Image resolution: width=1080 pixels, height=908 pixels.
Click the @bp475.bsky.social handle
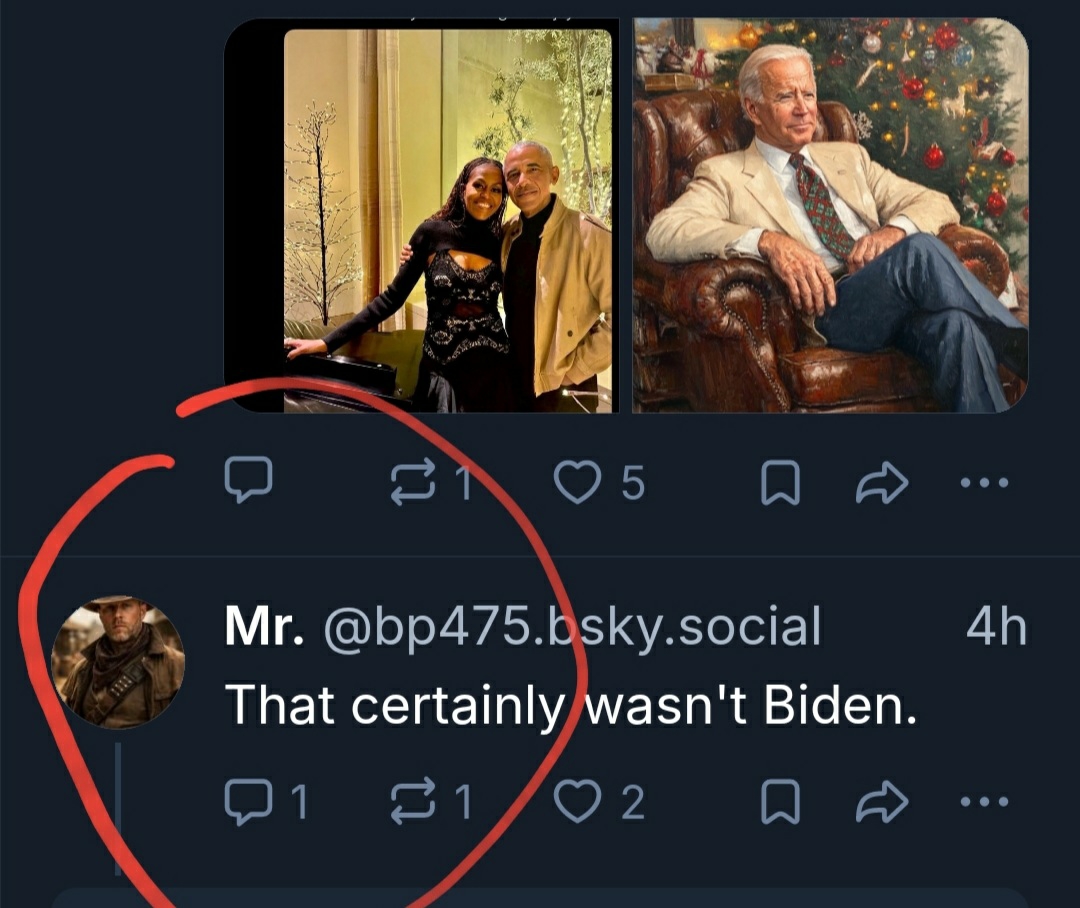[571, 627]
